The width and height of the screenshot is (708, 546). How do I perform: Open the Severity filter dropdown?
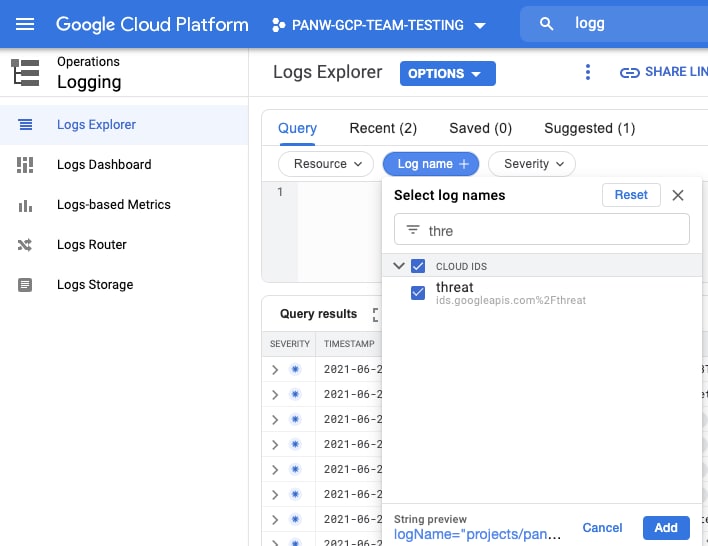(x=531, y=163)
